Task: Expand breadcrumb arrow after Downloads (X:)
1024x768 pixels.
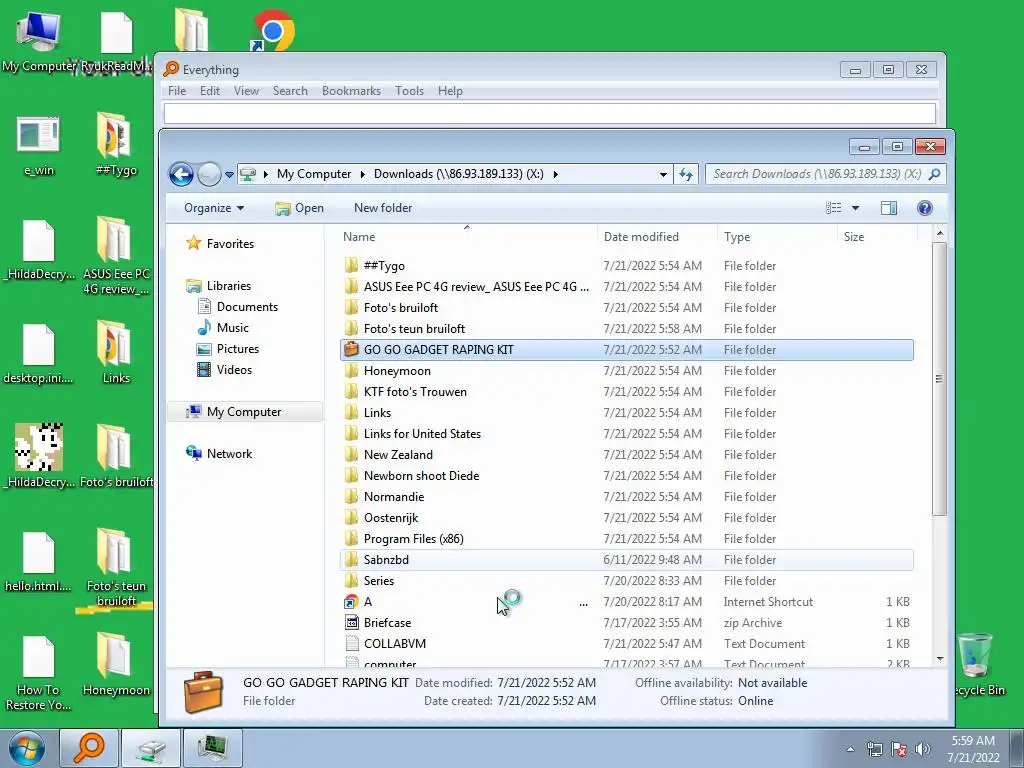Action: (x=555, y=174)
